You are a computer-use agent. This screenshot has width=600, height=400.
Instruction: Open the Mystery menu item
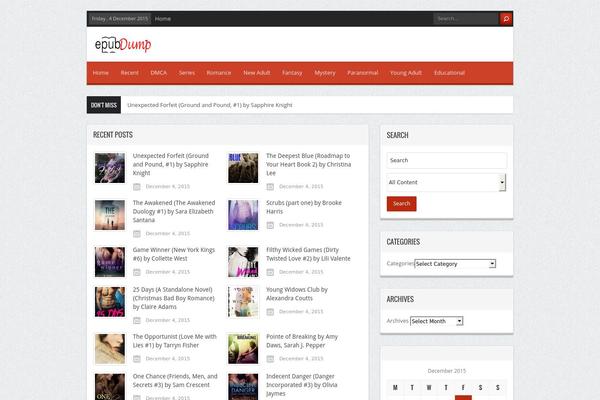(325, 73)
